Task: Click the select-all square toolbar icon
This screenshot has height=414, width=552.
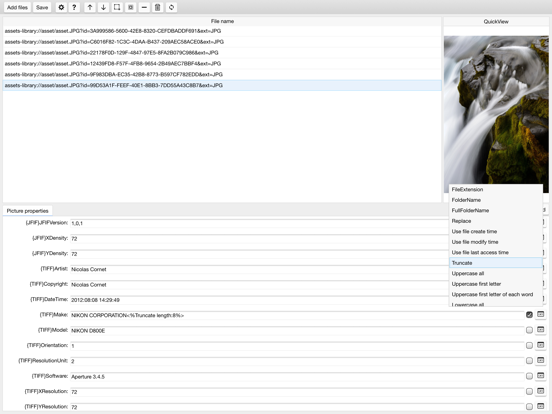Action: click(x=117, y=7)
